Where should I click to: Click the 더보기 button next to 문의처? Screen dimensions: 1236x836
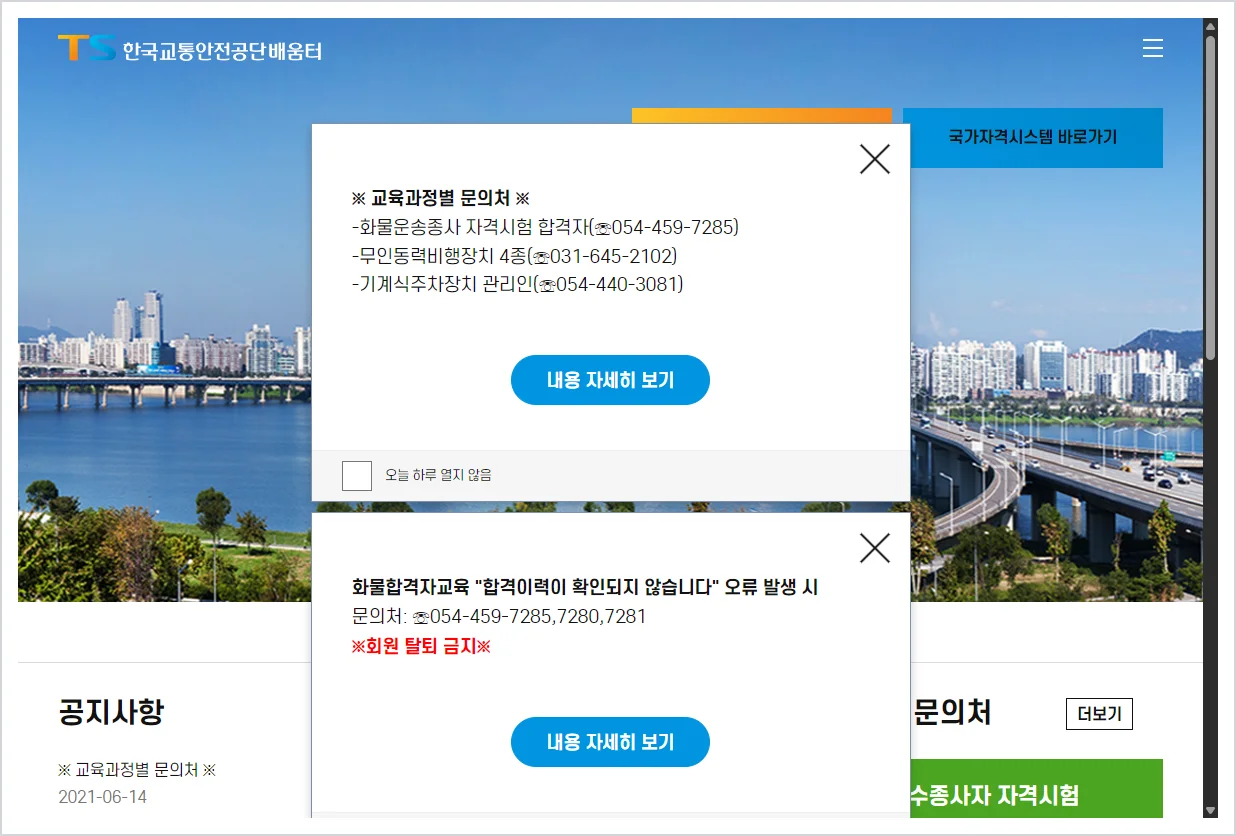(1099, 714)
